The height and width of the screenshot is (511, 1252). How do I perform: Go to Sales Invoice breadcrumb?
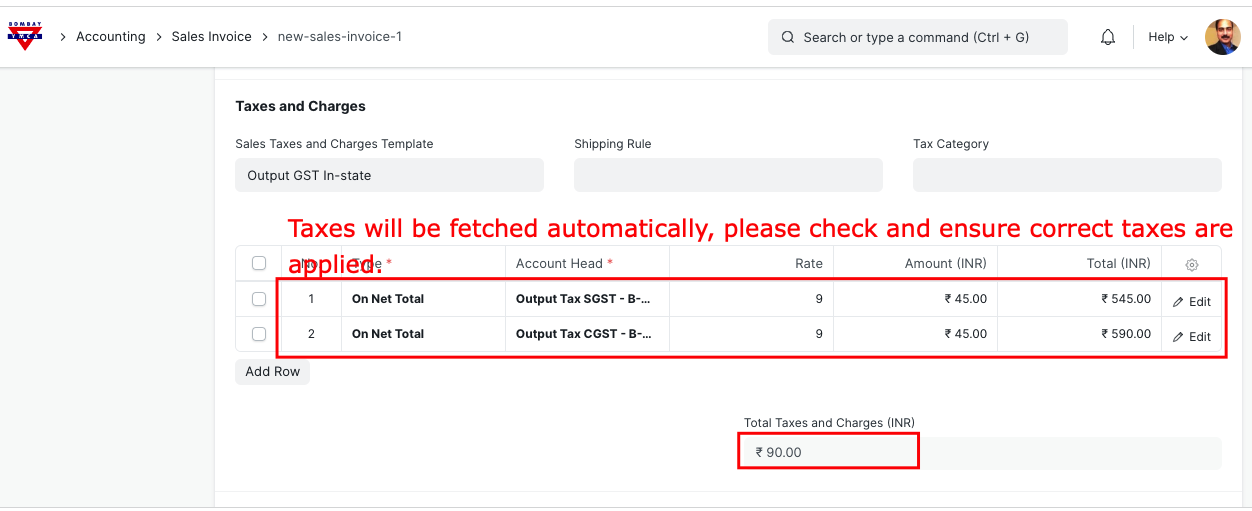point(210,37)
